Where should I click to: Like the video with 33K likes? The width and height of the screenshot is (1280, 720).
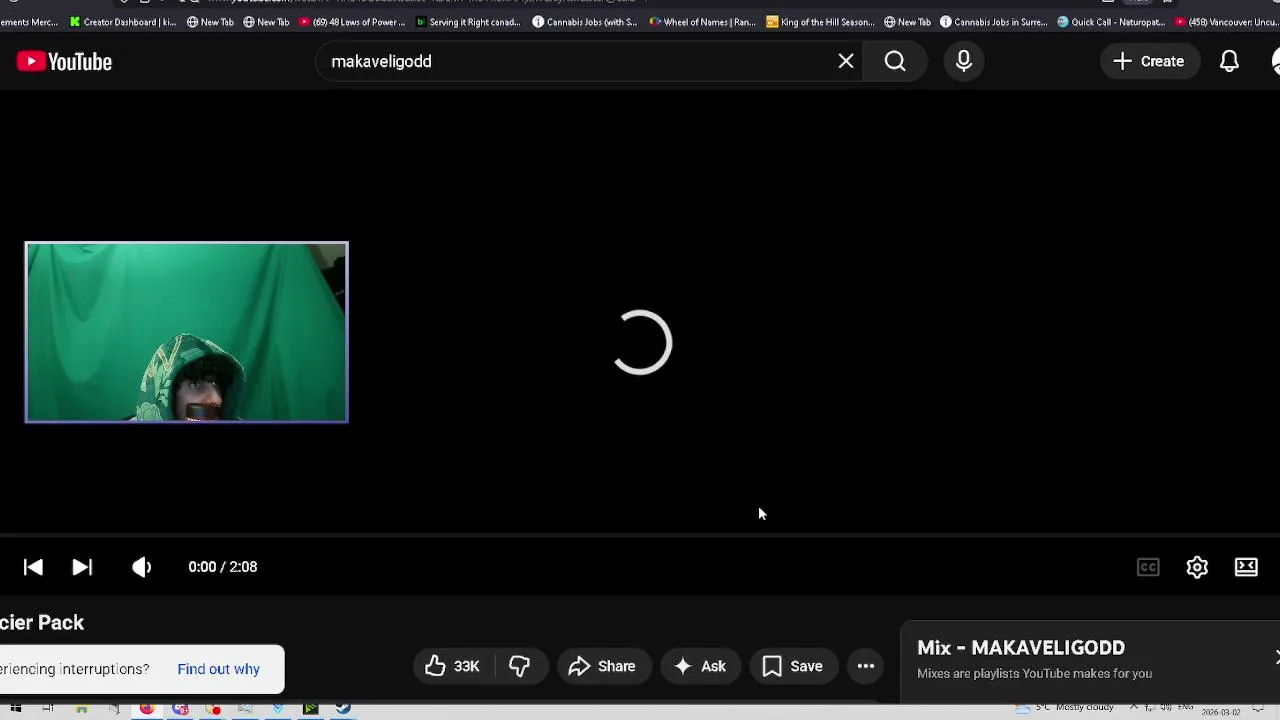453,666
